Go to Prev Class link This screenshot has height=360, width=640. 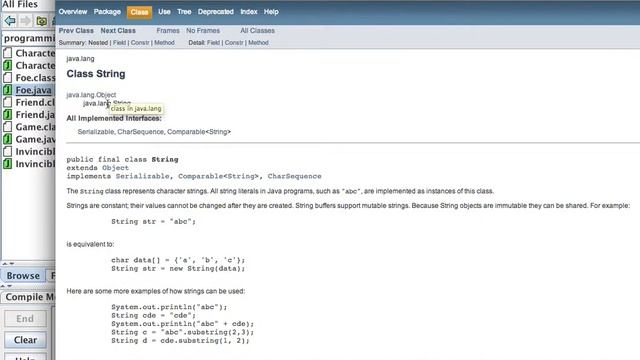coord(76,31)
